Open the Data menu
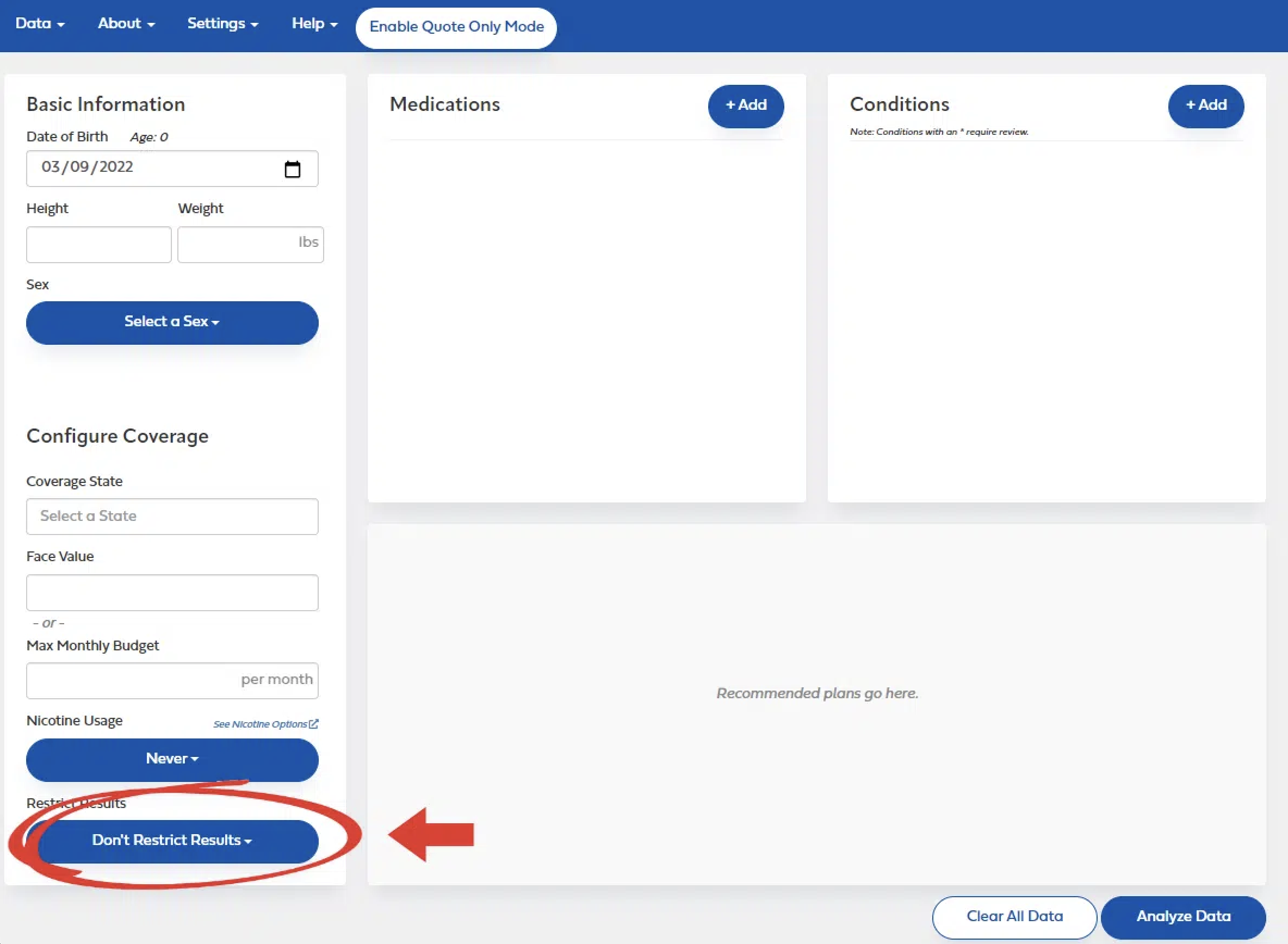1288x944 pixels. (39, 24)
